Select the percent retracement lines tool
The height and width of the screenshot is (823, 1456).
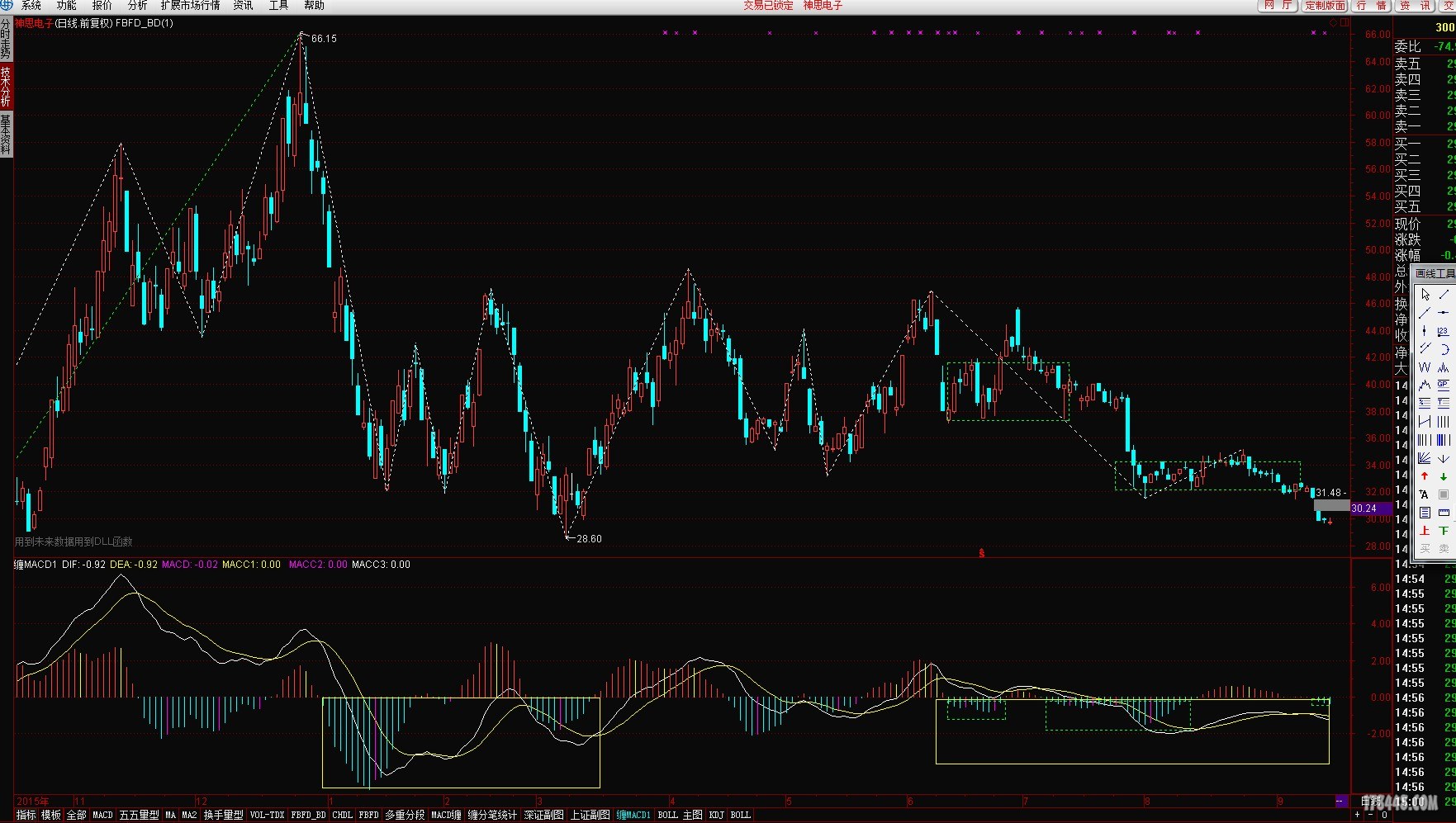1425,404
